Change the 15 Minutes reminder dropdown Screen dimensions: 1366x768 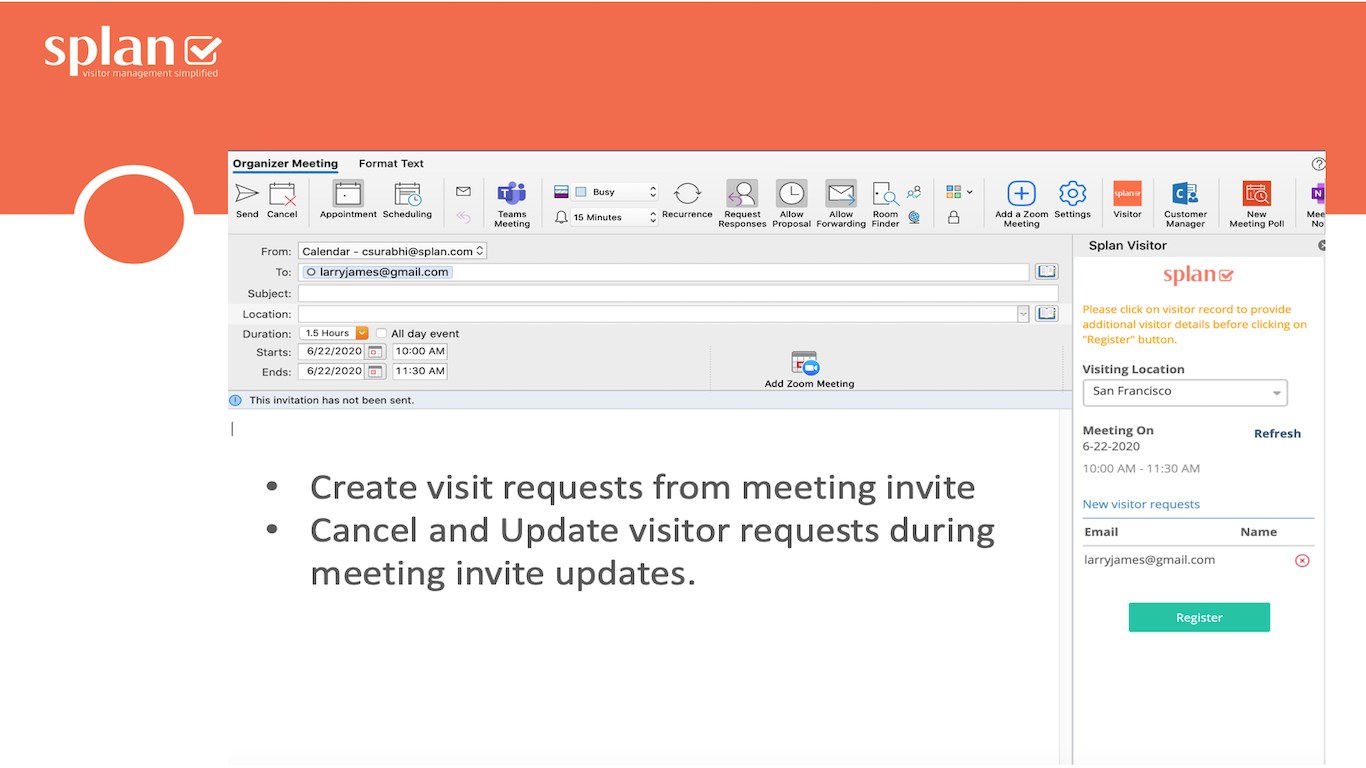(x=614, y=217)
